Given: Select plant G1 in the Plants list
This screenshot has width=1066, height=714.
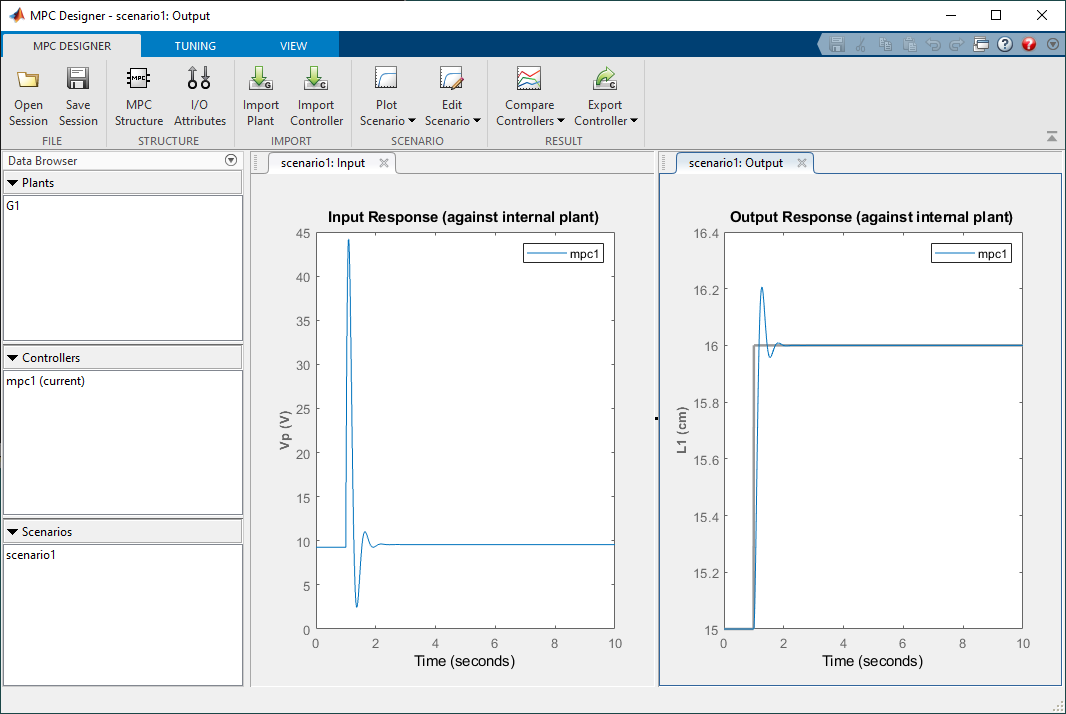Looking at the screenshot, I should [13, 206].
